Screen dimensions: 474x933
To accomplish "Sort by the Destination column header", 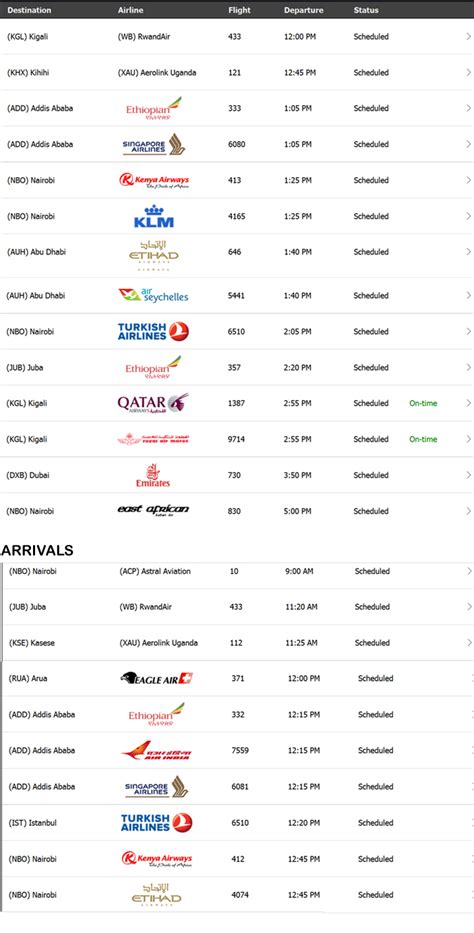I will (29, 10).
